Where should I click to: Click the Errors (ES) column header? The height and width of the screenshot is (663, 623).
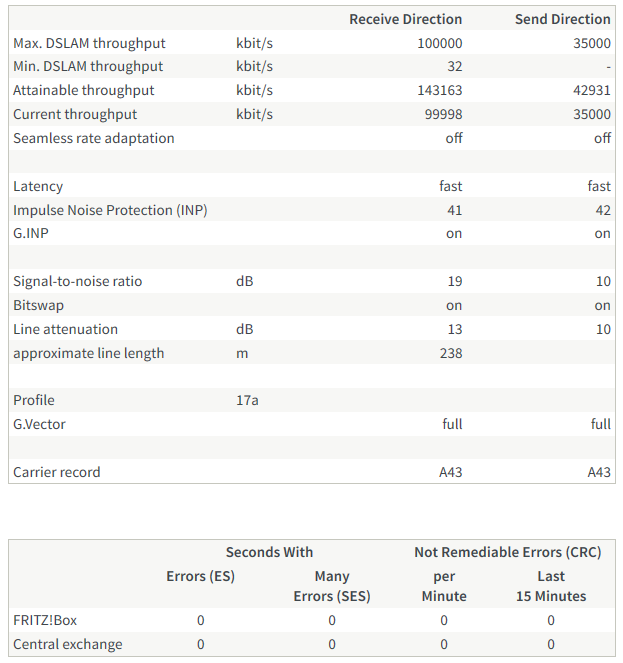pos(200,576)
